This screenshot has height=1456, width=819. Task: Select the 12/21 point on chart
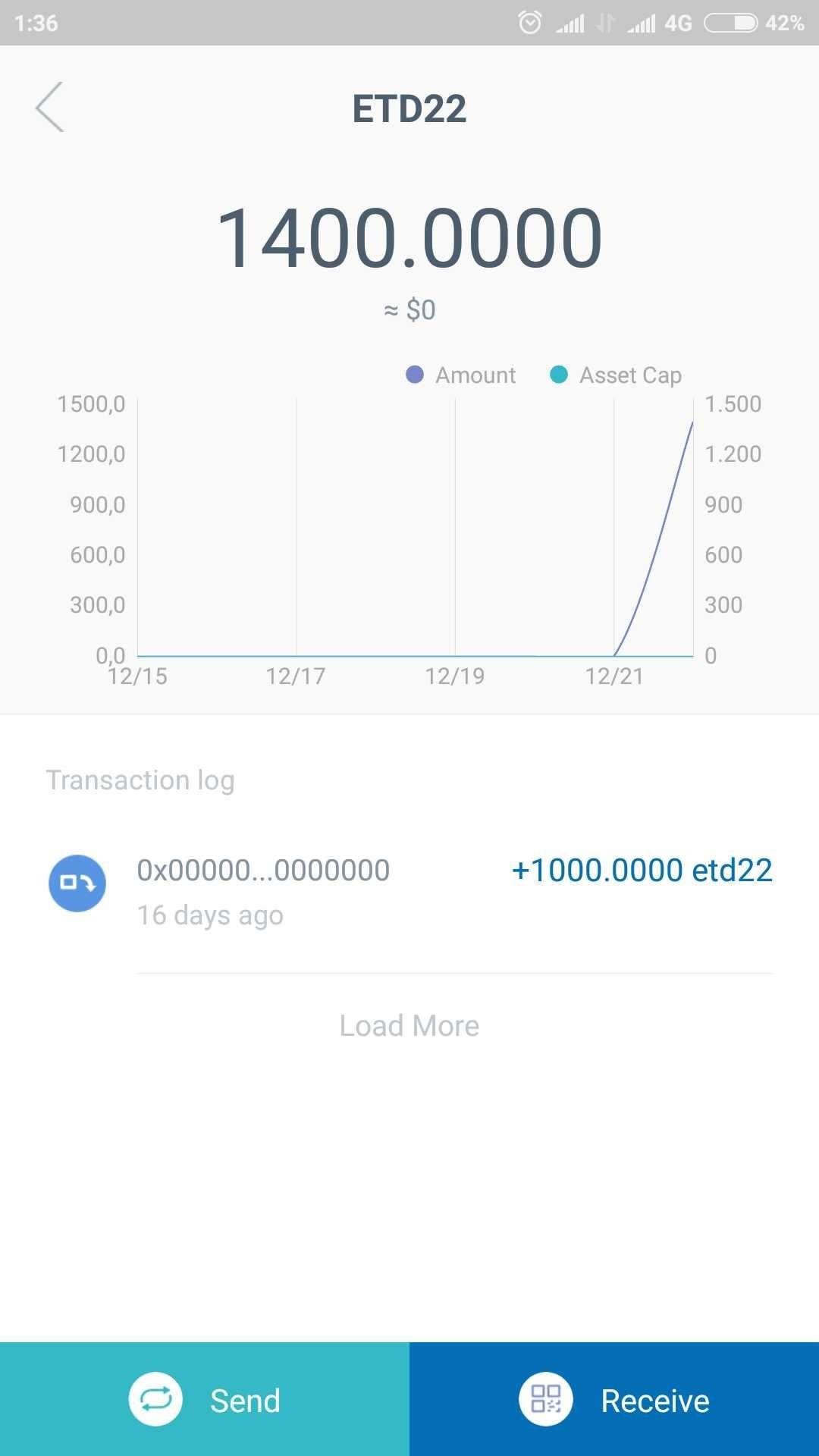click(614, 654)
